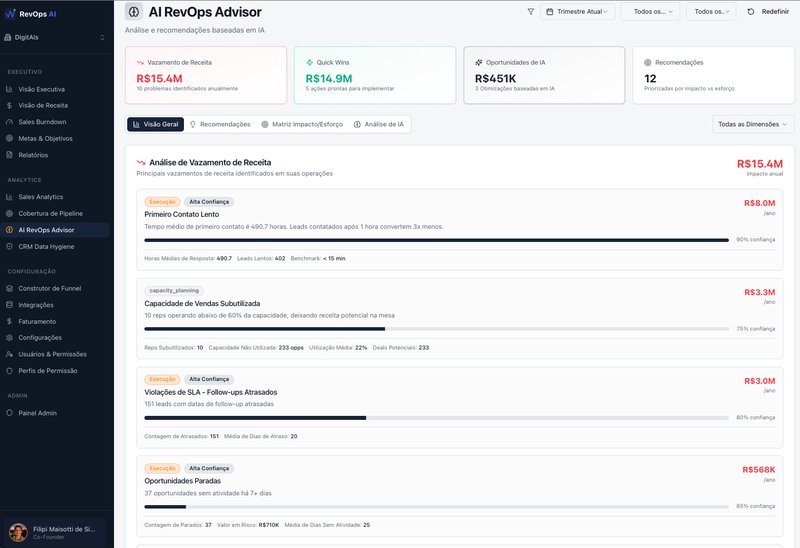Click the Cobertura de Pipeline icon
Image resolution: width=800 pixels, height=548 pixels.
click(x=9, y=213)
